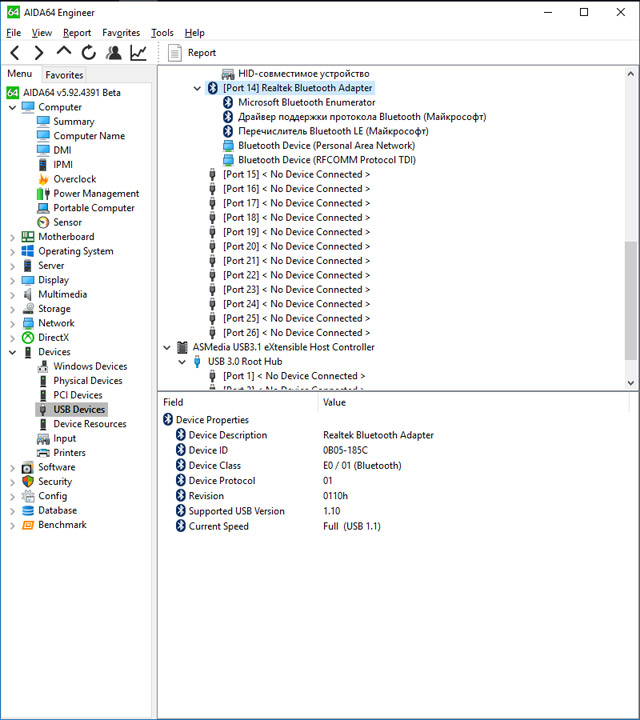Collapse the Computer tree node
This screenshot has height=720, width=640.
pyautogui.click(x=12, y=107)
